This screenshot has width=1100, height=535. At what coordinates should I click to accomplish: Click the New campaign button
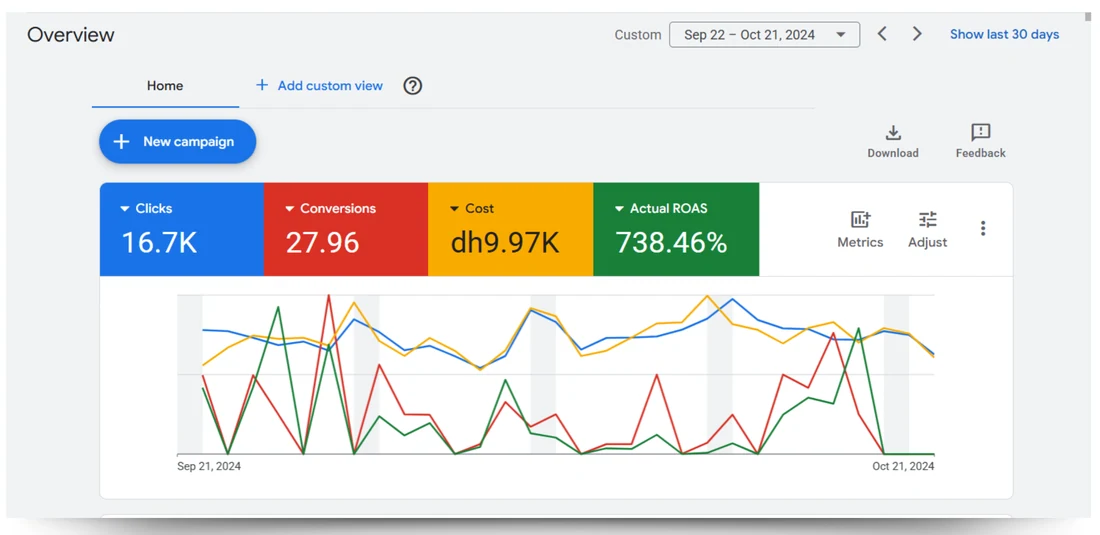click(x=177, y=142)
